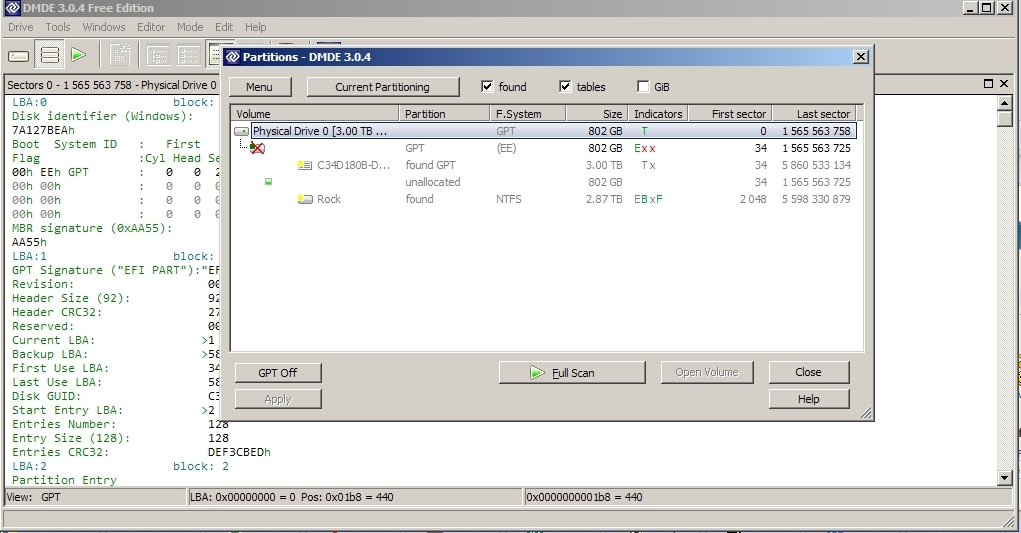Open the Edit menu
Image resolution: width=1021 pixels, height=533 pixels.
223,27
